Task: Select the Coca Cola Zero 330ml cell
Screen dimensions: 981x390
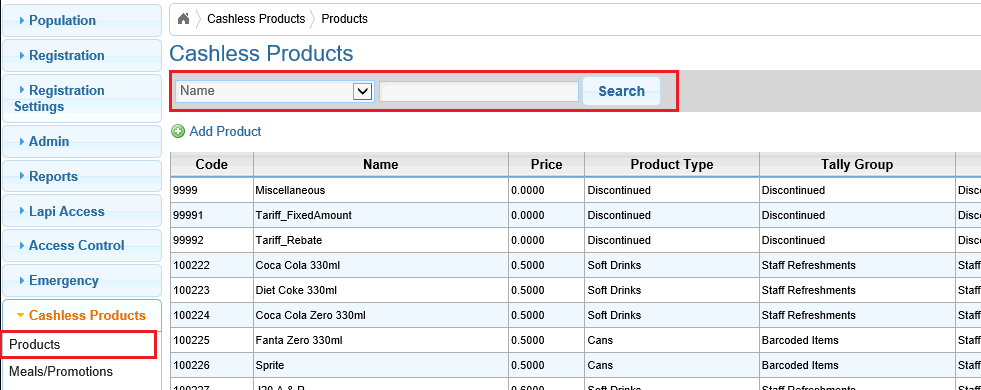Action: pos(380,316)
